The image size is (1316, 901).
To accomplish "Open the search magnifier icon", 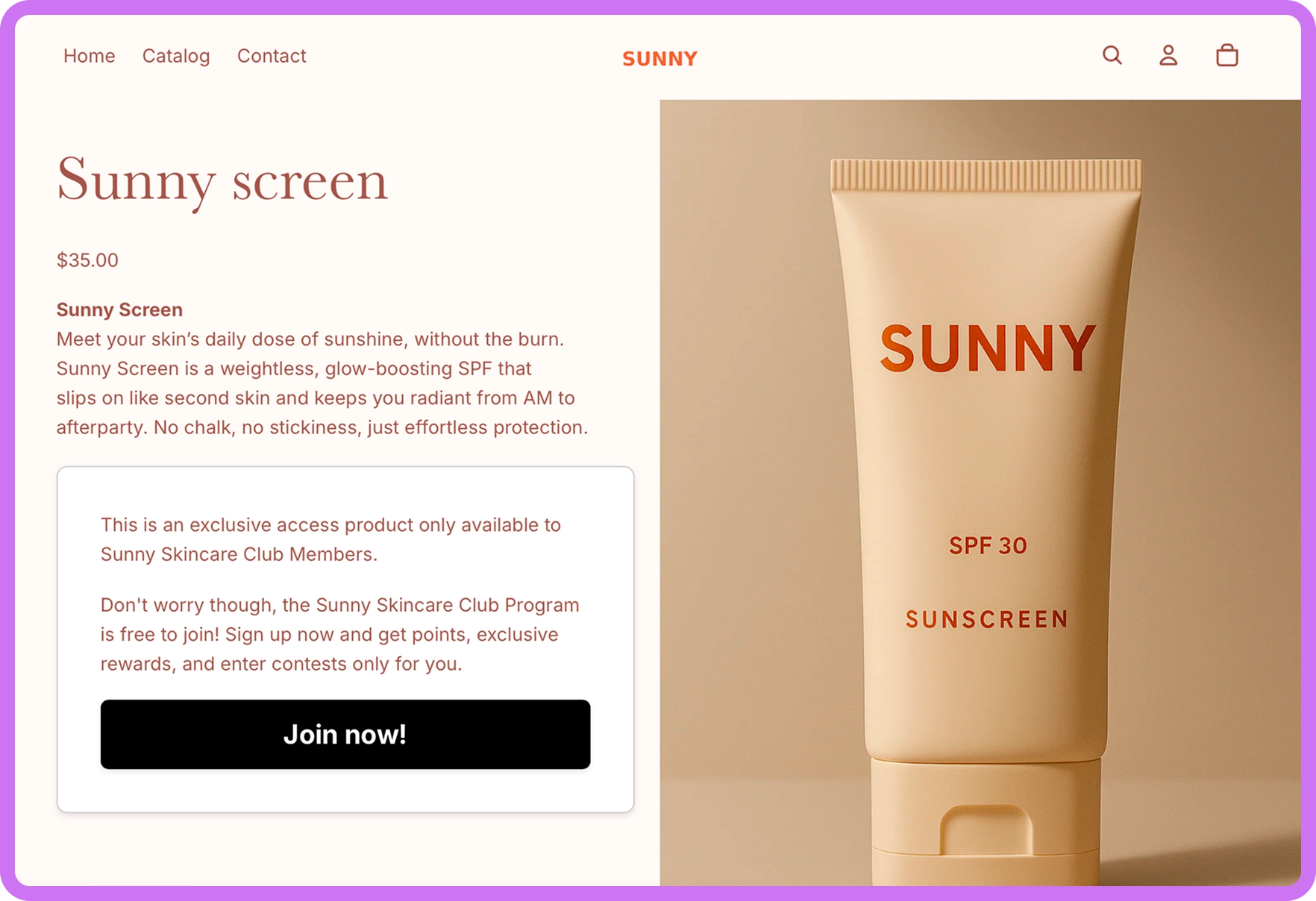I will [x=1112, y=55].
